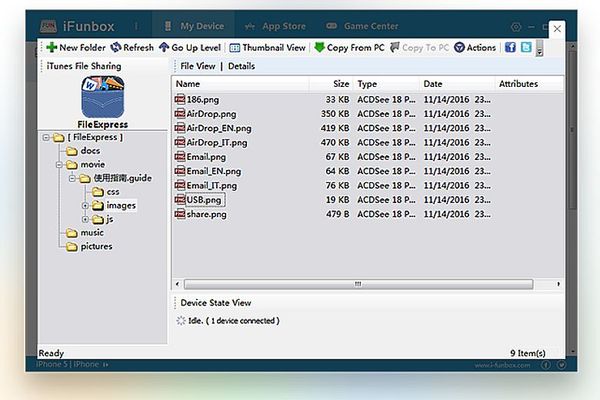The image size is (600, 400).
Task: Refresh the file list
Action: tap(132, 47)
